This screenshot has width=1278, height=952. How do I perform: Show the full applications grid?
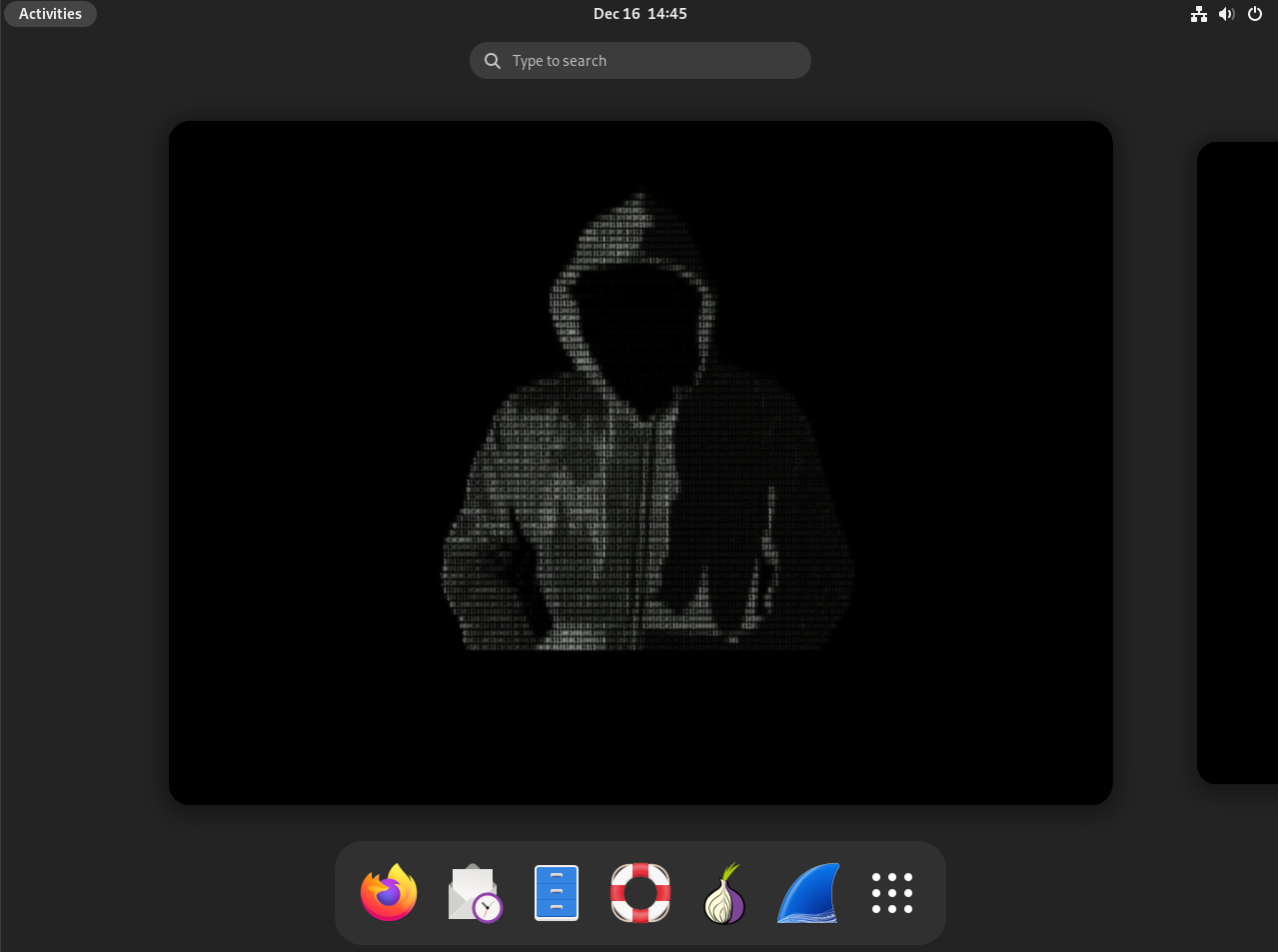(891, 892)
